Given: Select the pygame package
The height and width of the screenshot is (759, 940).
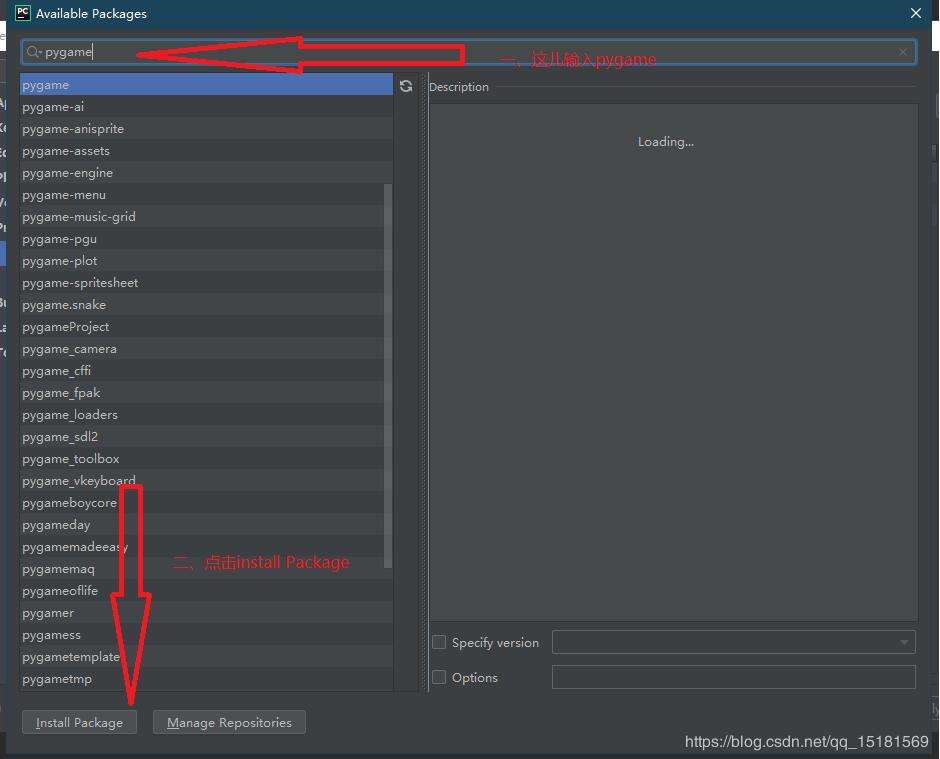Looking at the screenshot, I should (206, 85).
